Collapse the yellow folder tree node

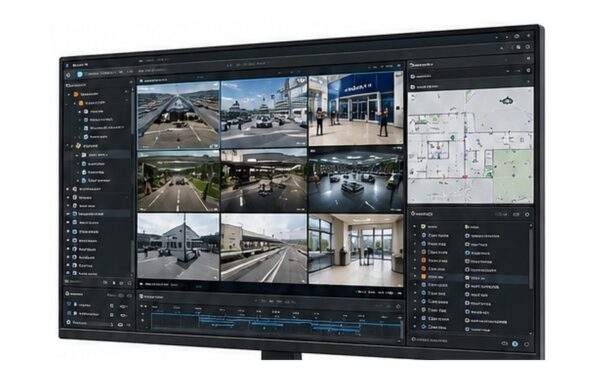click(x=72, y=146)
